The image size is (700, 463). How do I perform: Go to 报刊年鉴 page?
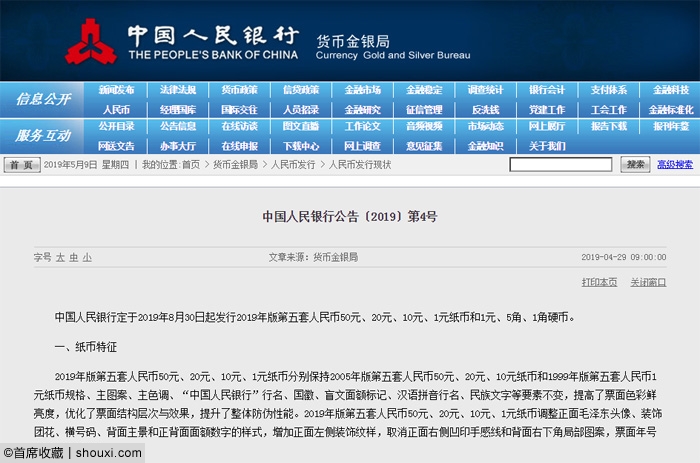pos(671,126)
